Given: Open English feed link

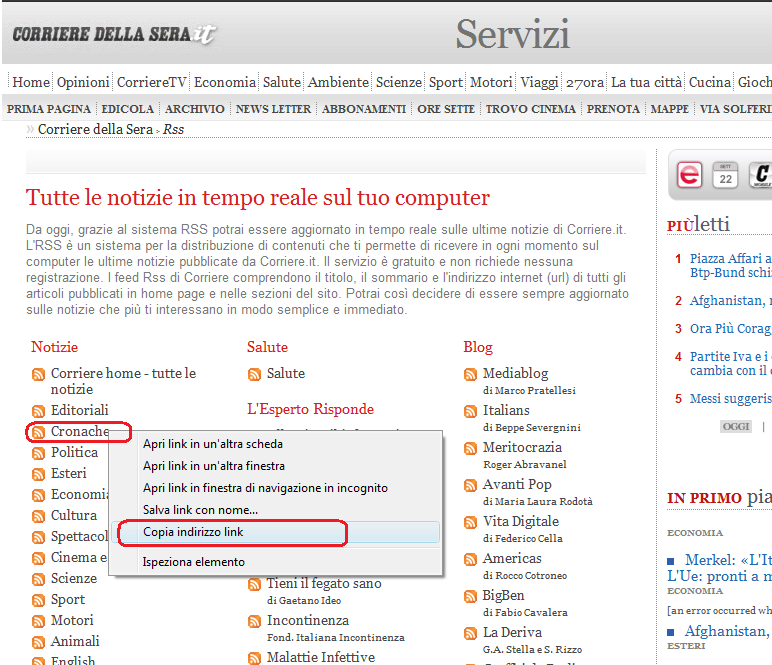Looking at the screenshot, I should (73, 661).
